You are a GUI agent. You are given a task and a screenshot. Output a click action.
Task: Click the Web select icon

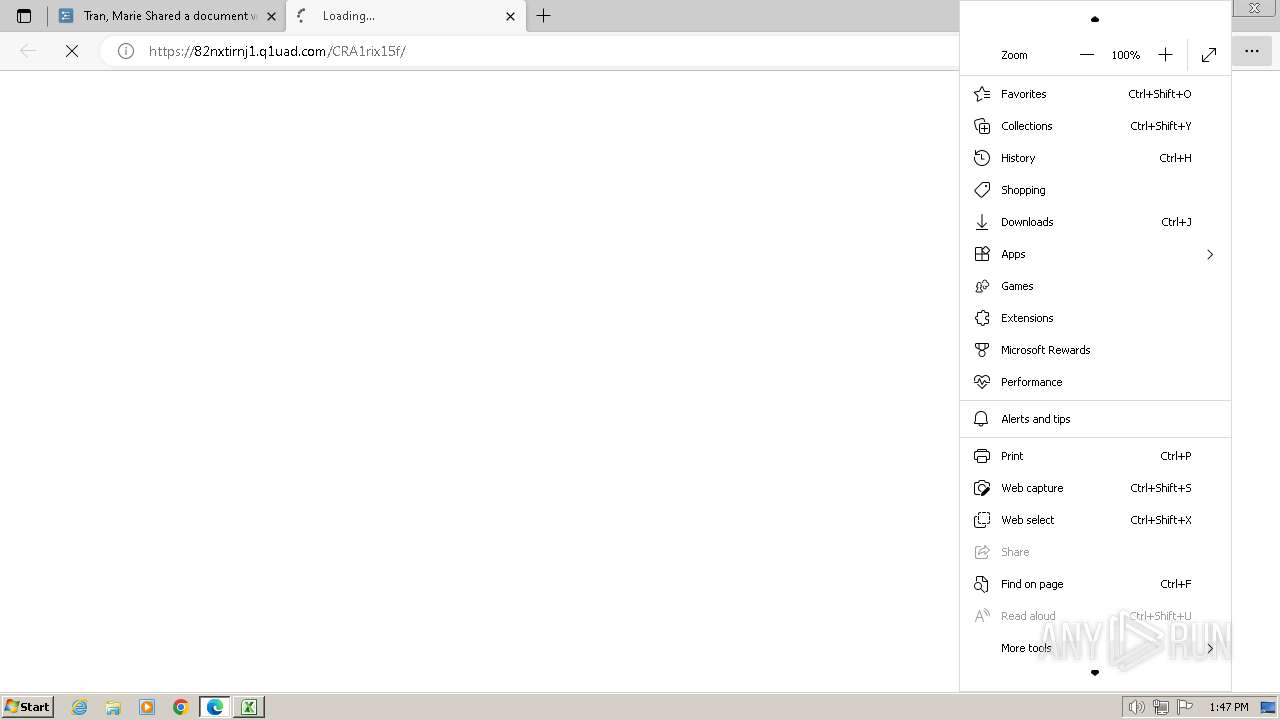click(982, 520)
